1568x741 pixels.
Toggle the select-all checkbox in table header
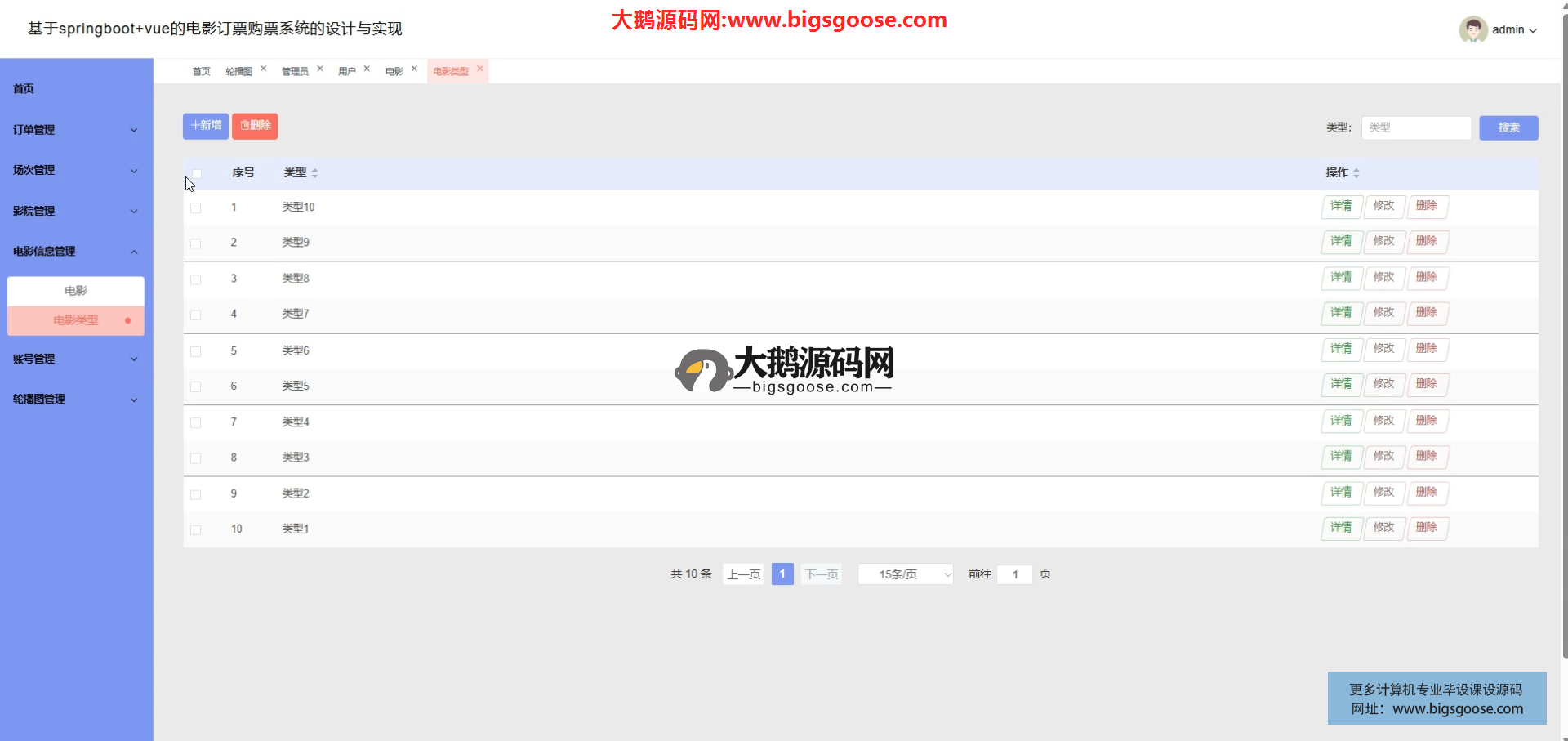(196, 173)
